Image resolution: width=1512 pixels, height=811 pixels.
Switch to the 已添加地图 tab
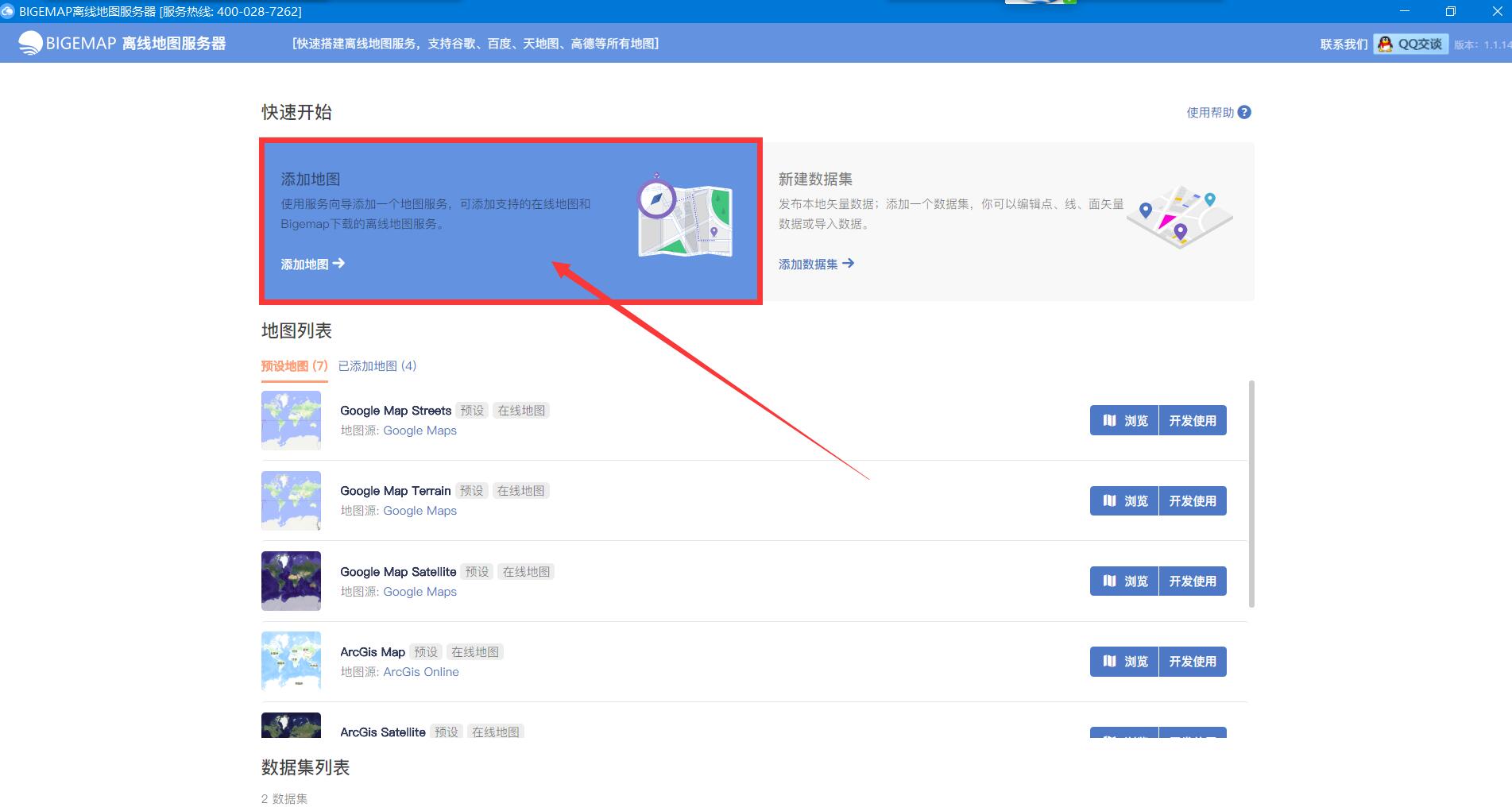(x=375, y=366)
